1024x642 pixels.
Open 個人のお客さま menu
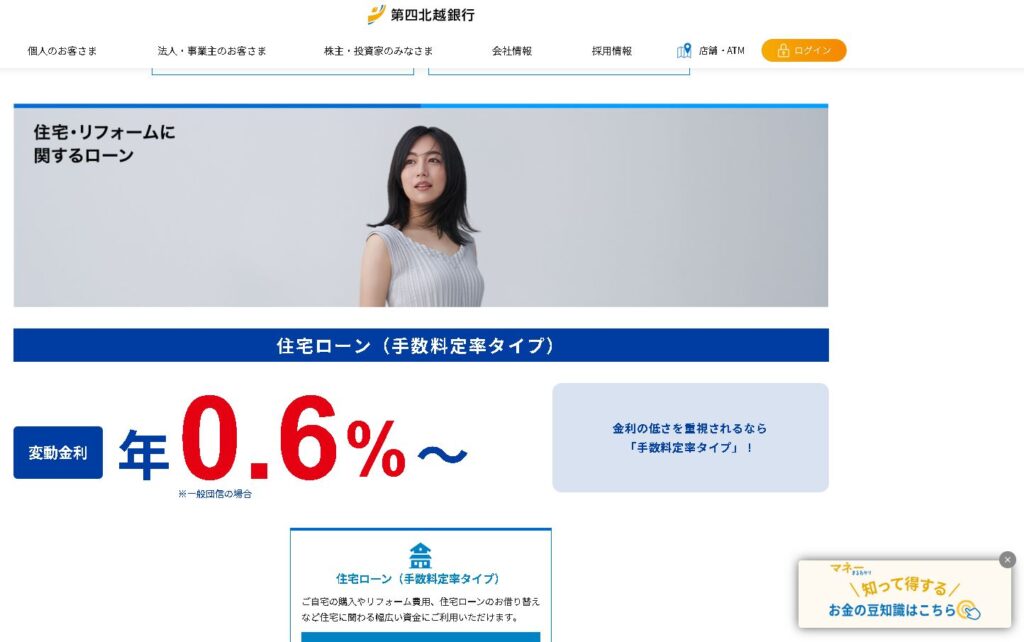coord(62,50)
